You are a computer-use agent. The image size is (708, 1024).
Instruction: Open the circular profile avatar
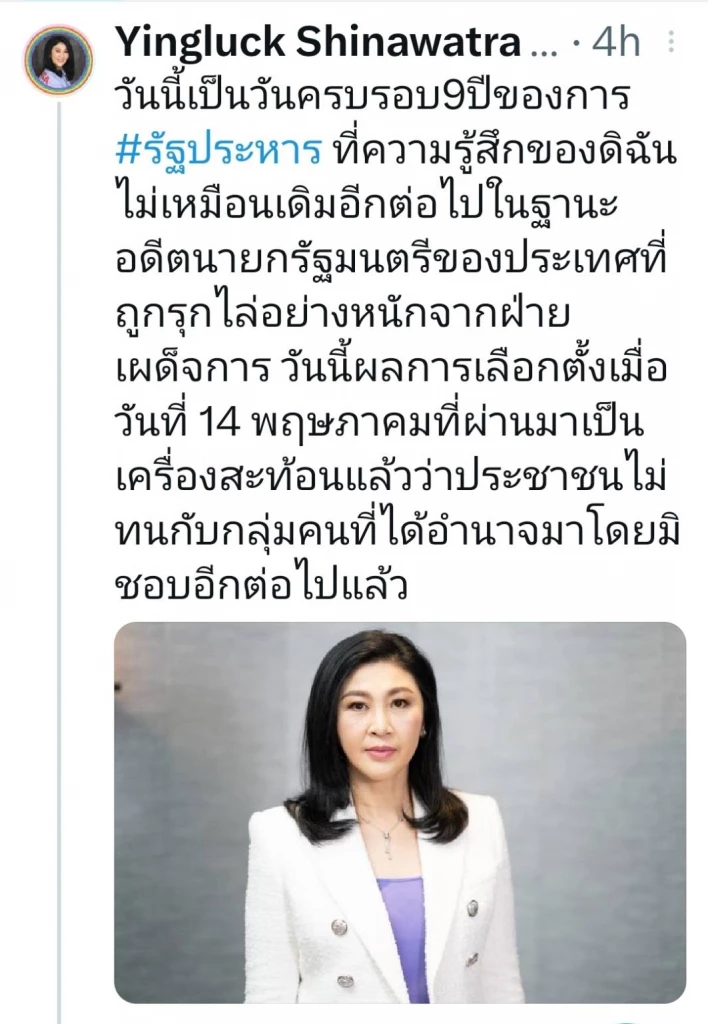[x=59, y=59]
